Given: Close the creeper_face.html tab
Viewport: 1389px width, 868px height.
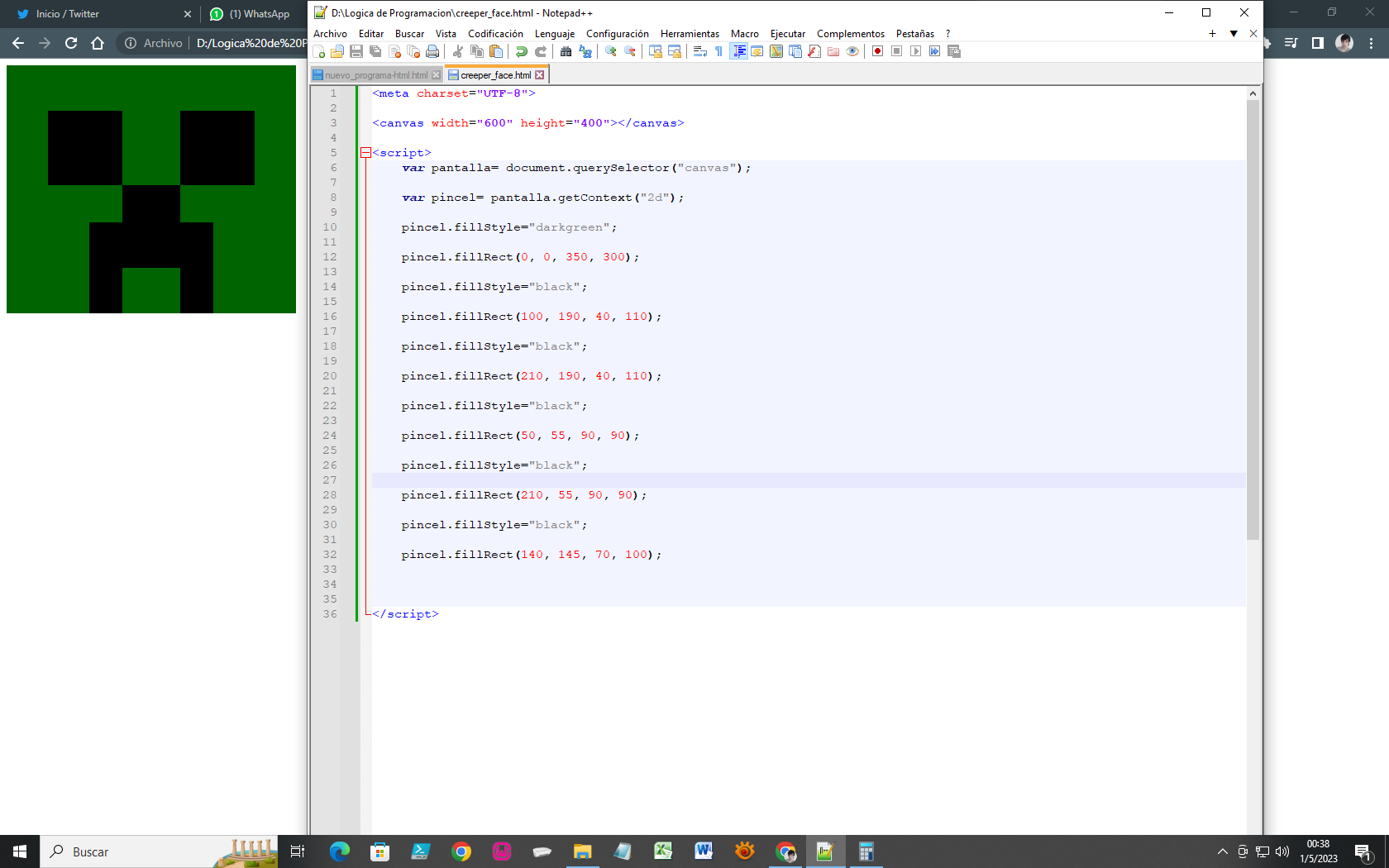Looking at the screenshot, I should click(540, 75).
